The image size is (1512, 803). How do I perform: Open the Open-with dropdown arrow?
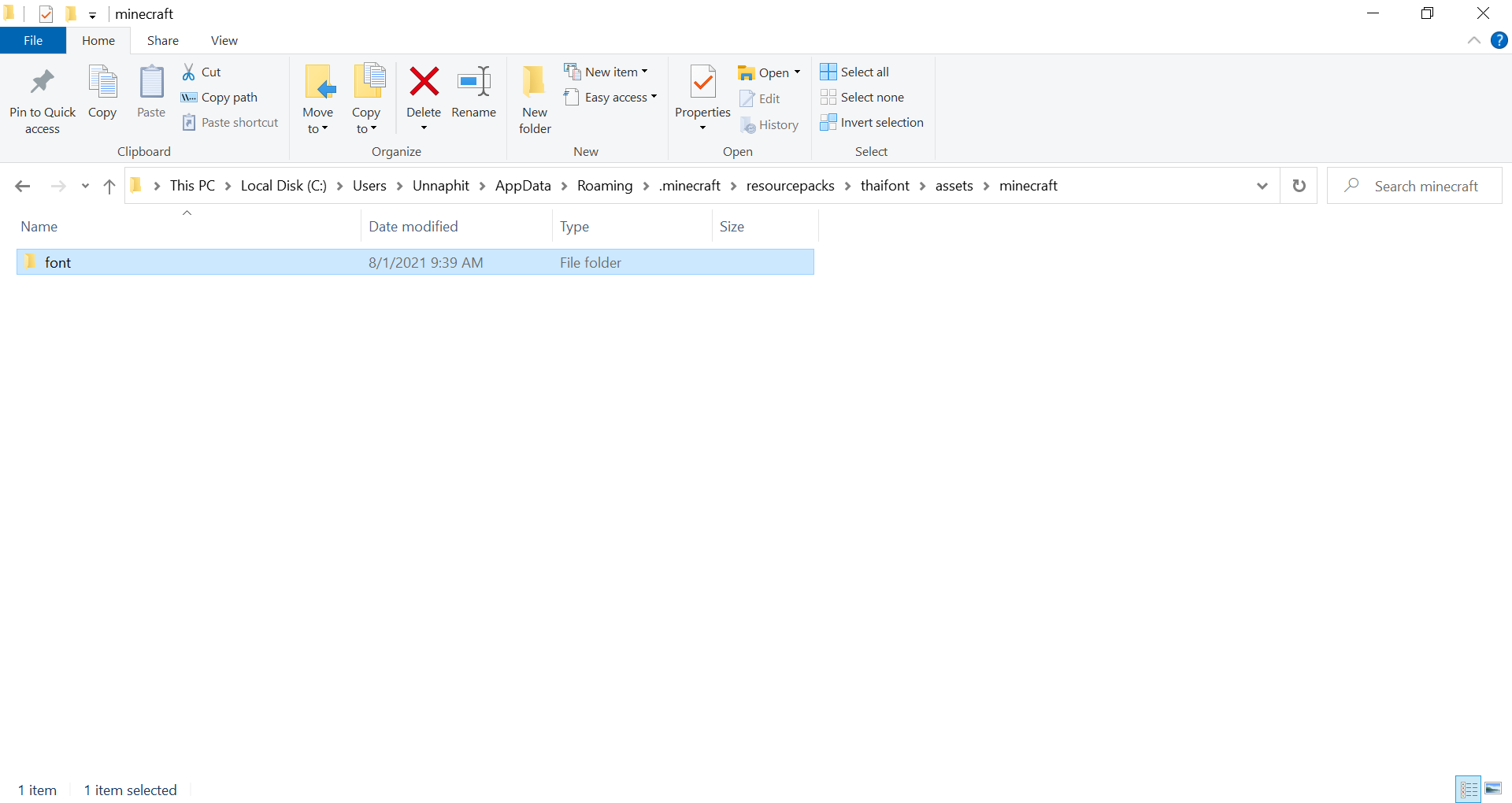pos(797,72)
